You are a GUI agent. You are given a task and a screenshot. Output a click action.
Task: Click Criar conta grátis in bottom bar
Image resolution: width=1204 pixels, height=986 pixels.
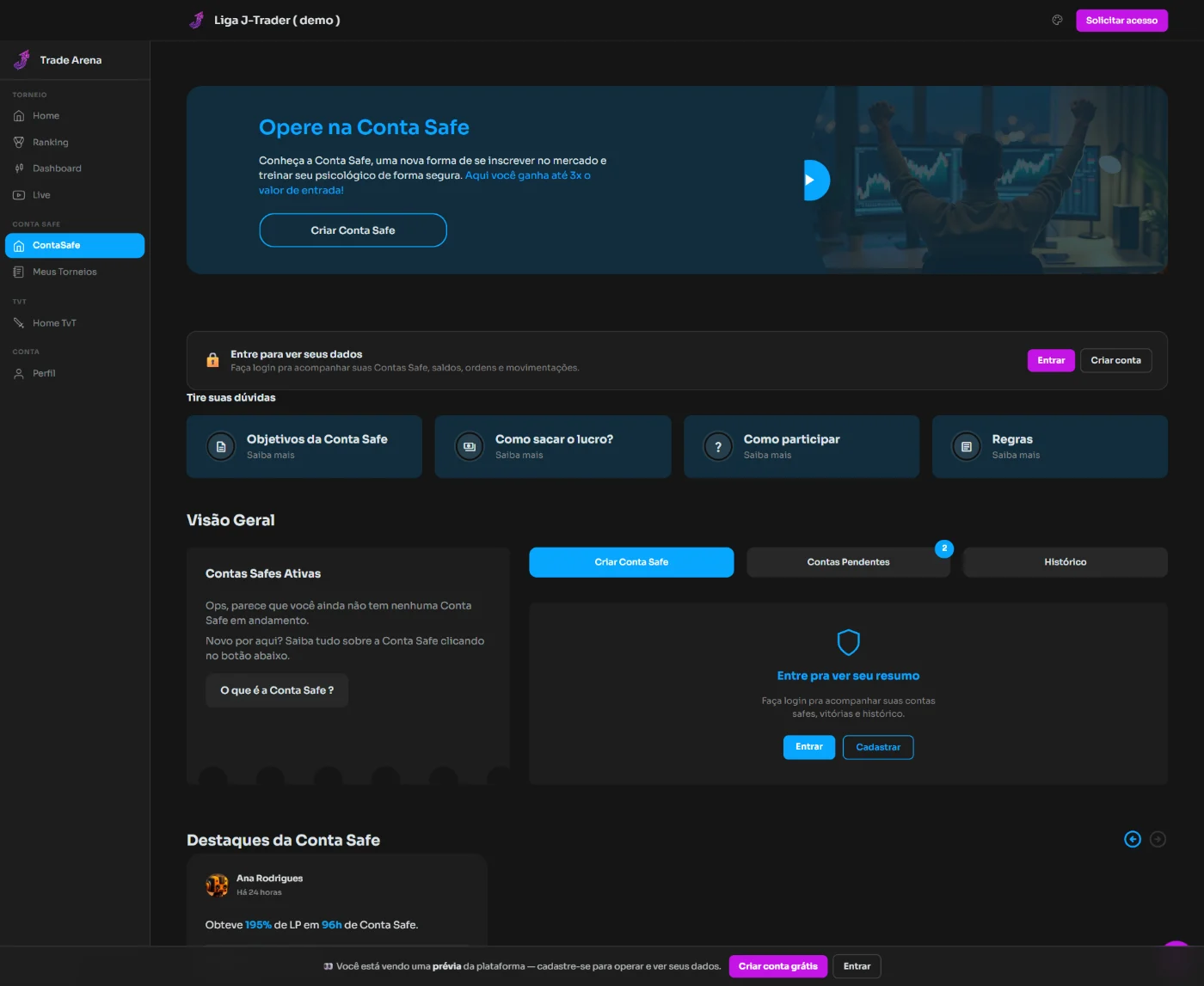(x=778, y=966)
